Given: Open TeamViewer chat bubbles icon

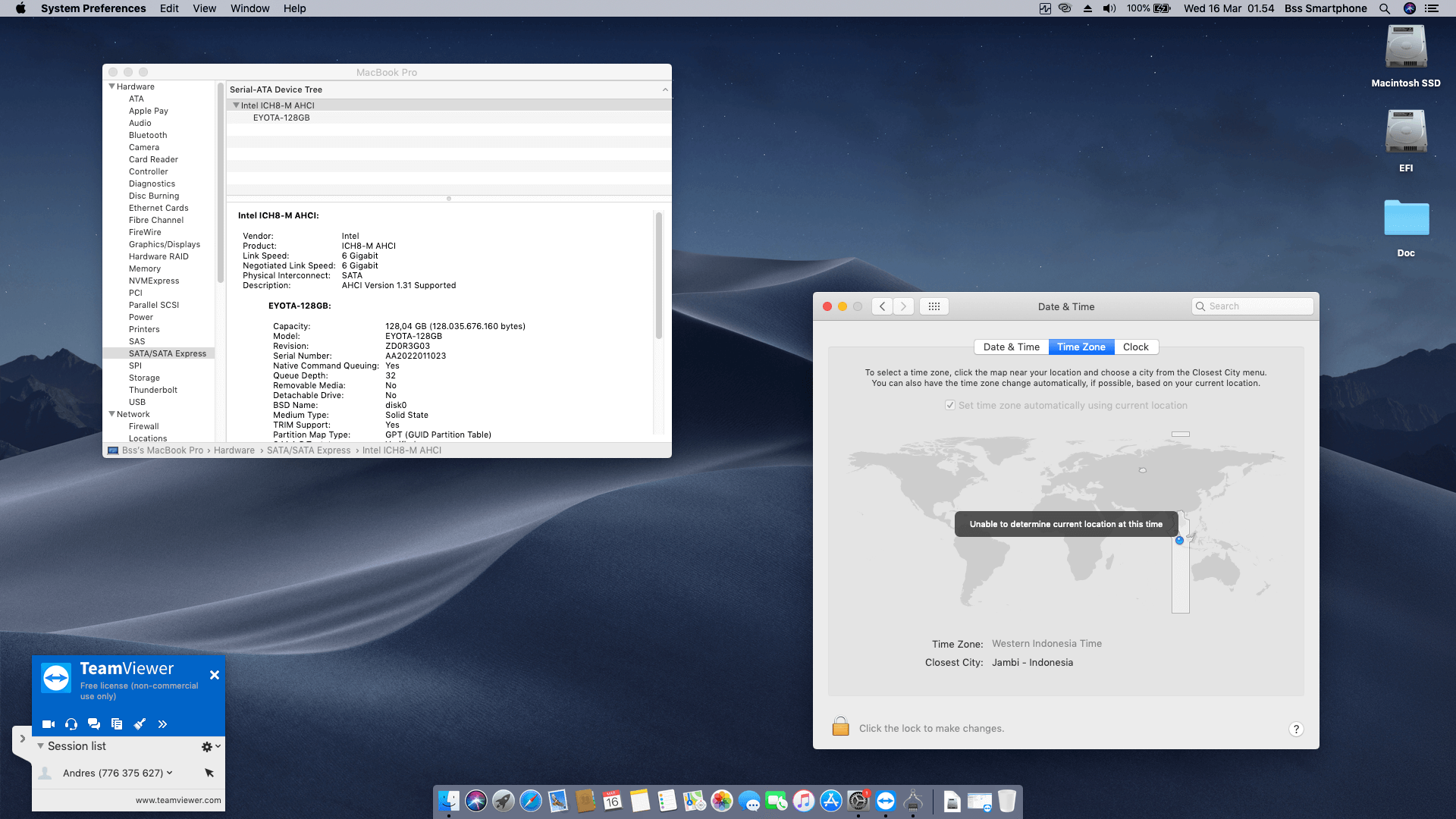Looking at the screenshot, I should pos(94,724).
